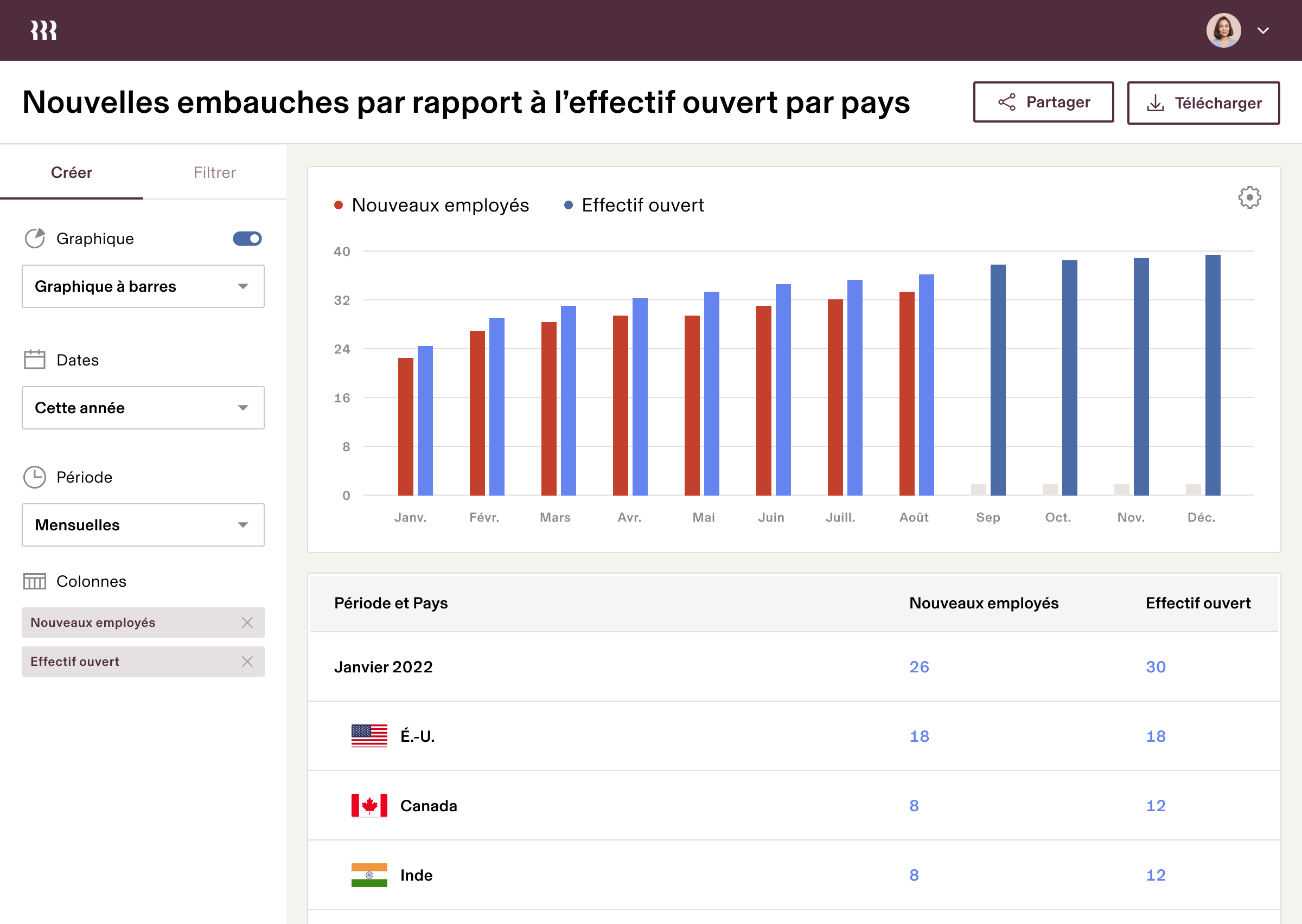The width and height of the screenshot is (1302, 924).
Task: Click the calendar icon next to Dates
Action: point(35,360)
